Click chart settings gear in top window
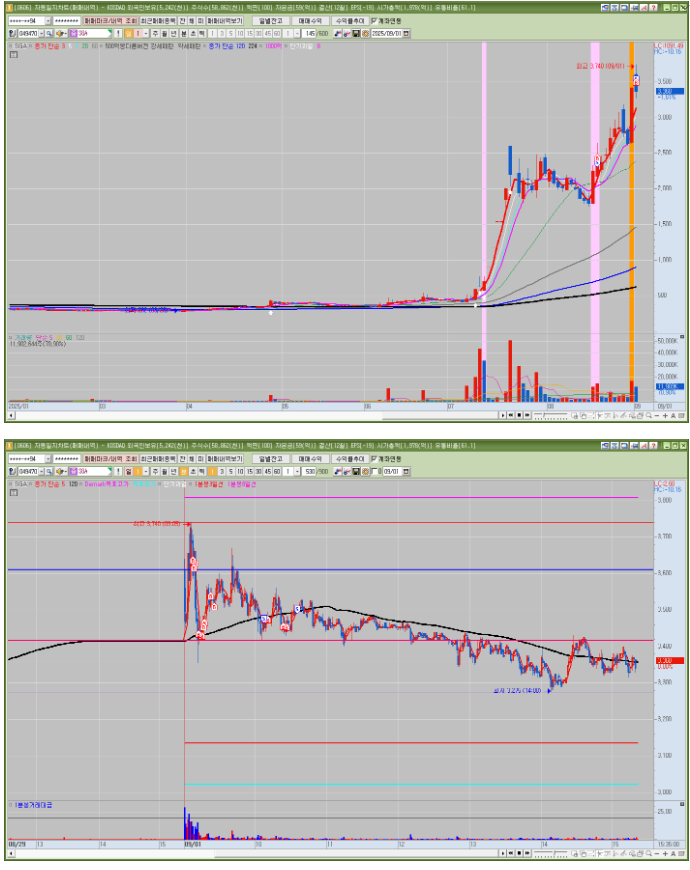The width and height of the screenshot is (690, 870). 365,33
